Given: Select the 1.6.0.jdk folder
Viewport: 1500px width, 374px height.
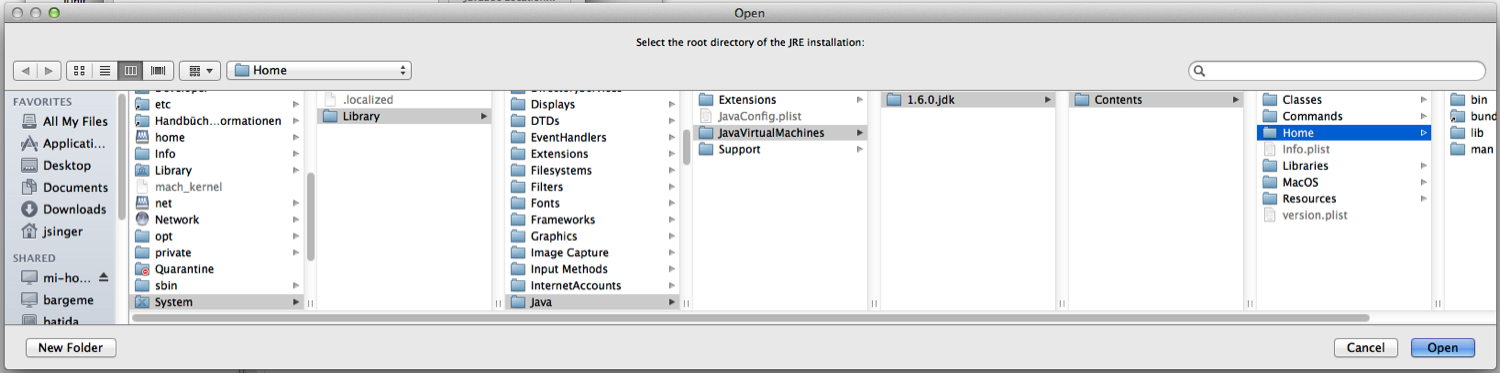Looking at the screenshot, I should point(969,100).
